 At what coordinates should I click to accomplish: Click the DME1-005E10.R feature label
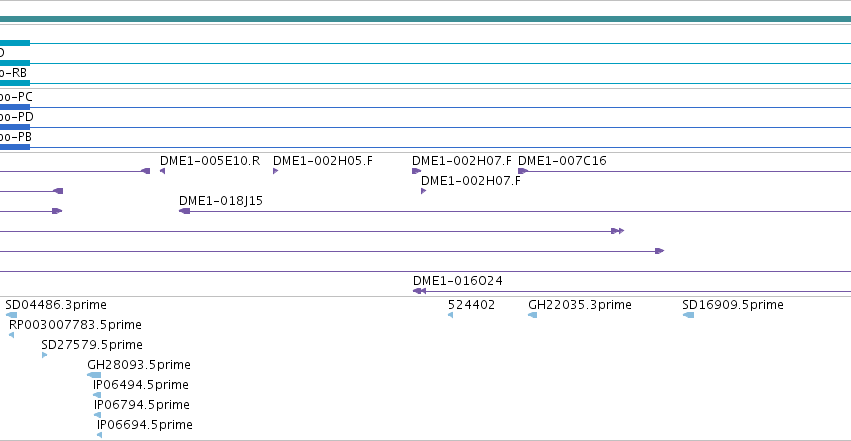209,161
